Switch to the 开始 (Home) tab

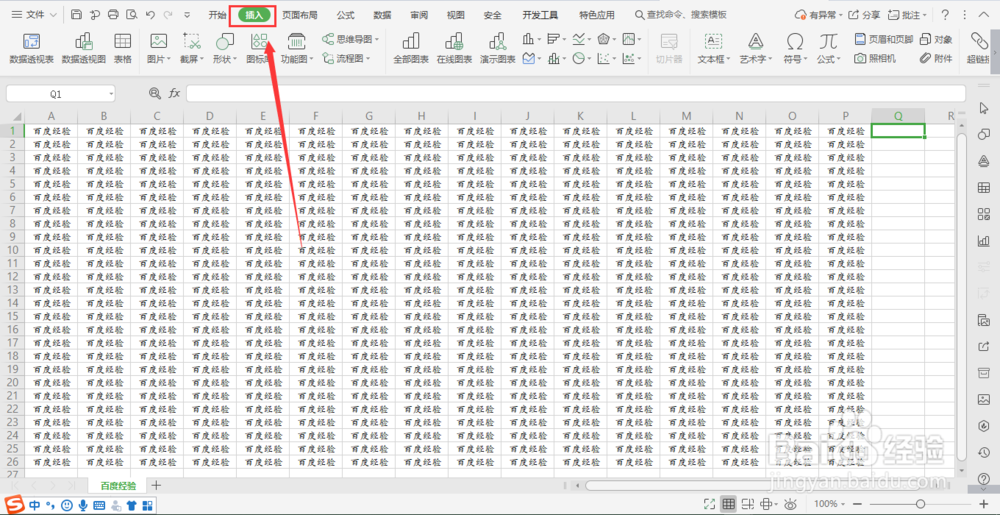coord(217,15)
